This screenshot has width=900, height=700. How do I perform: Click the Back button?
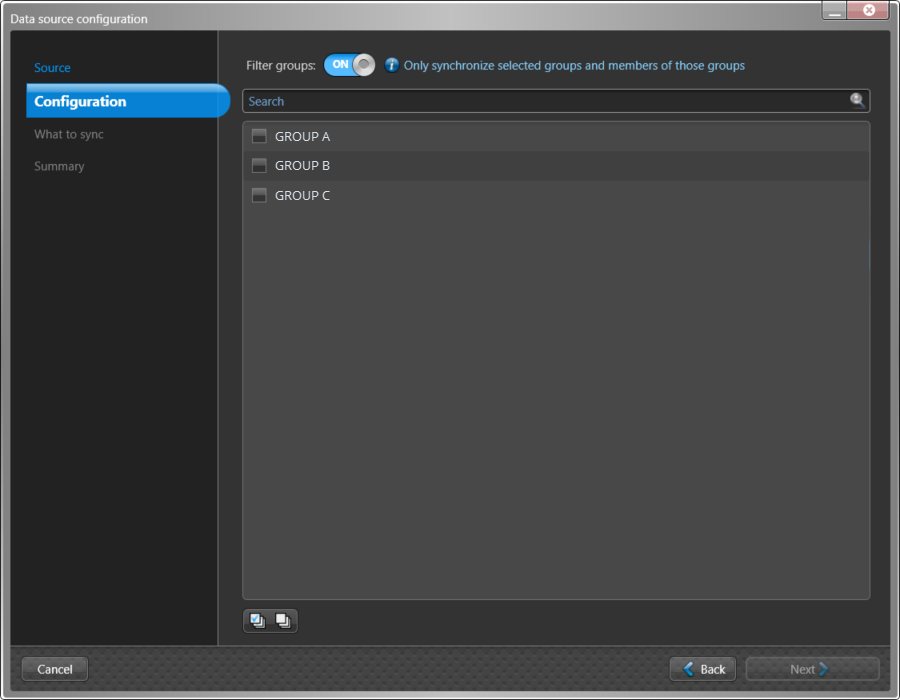(x=702, y=669)
